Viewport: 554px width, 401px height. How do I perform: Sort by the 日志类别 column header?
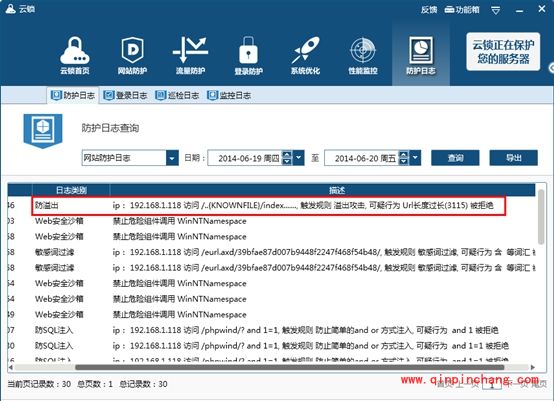click(x=71, y=190)
